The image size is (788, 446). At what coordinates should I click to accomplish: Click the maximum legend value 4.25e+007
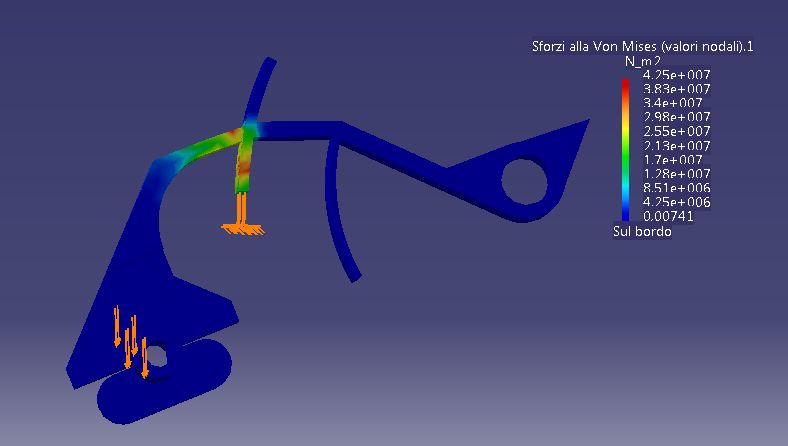(676, 75)
